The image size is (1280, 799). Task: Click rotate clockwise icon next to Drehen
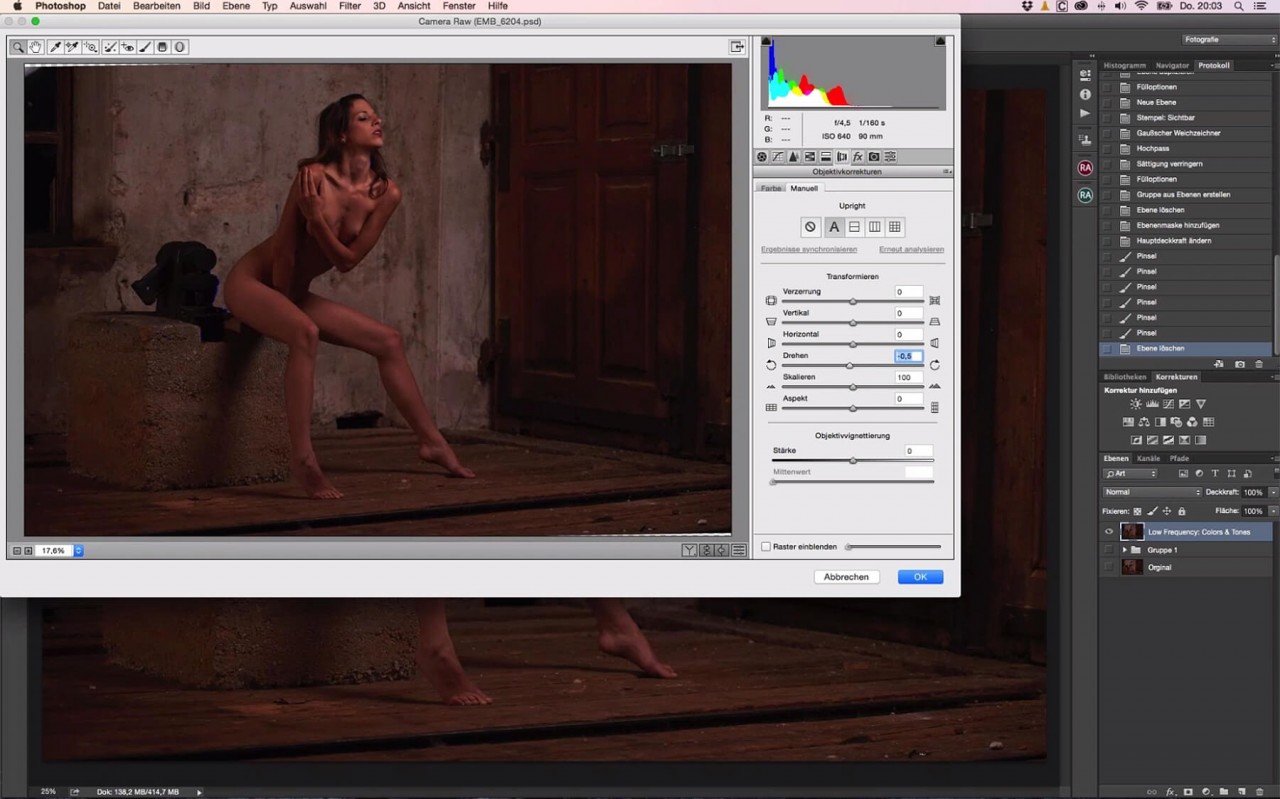click(x=934, y=365)
